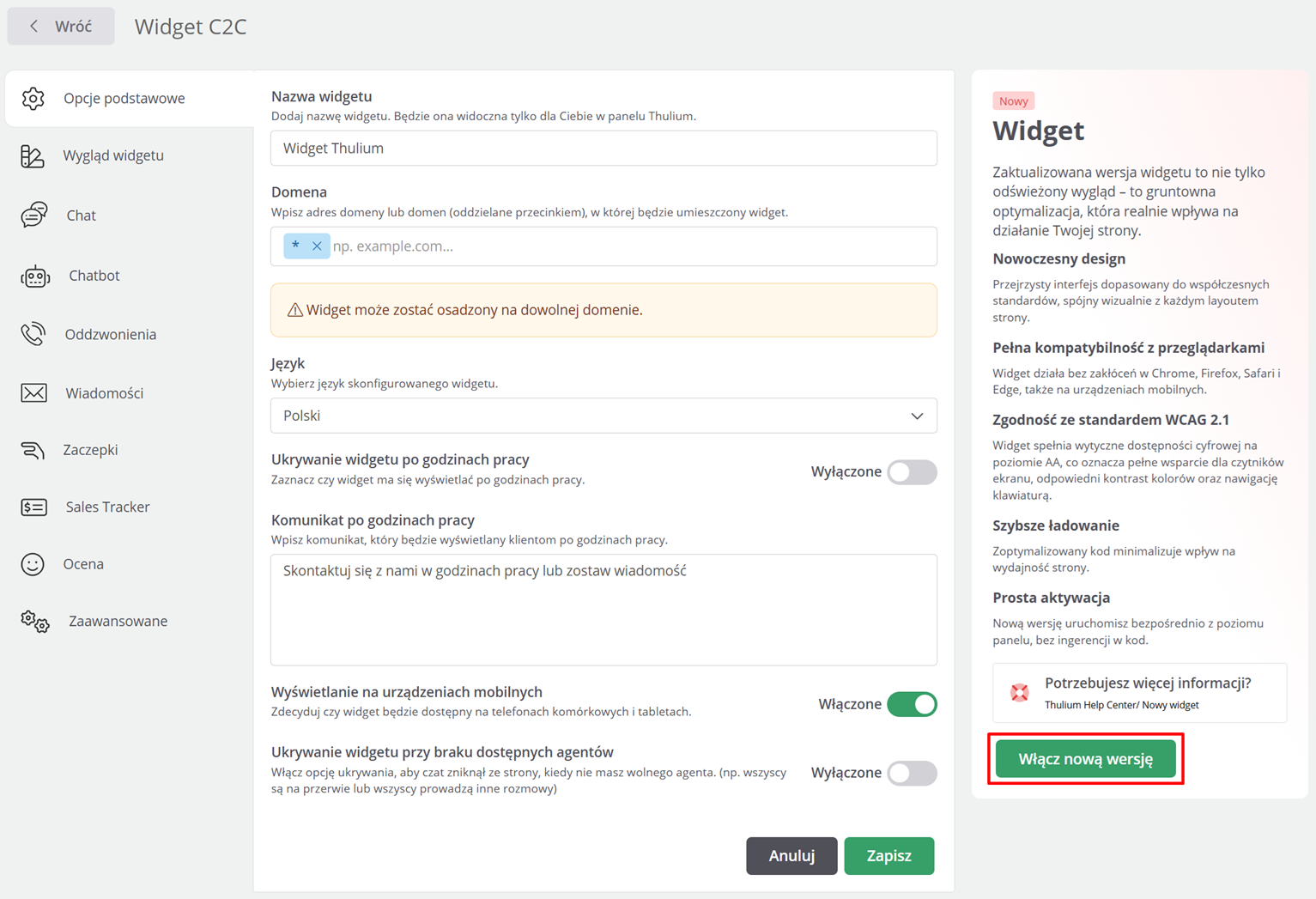Go back with the Wróć button

(61, 27)
